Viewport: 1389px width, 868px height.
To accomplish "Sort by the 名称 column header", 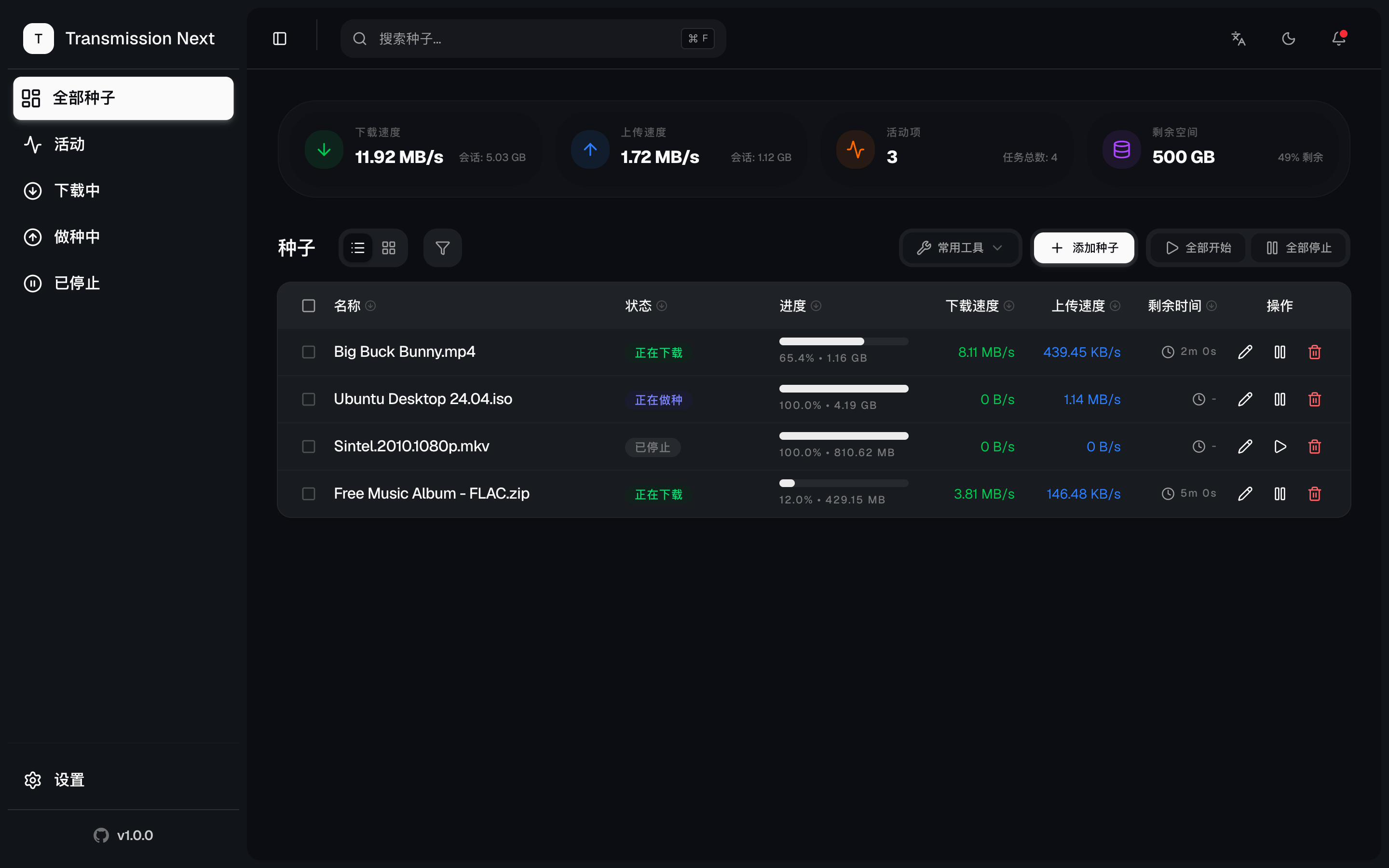I will [354, 306].
